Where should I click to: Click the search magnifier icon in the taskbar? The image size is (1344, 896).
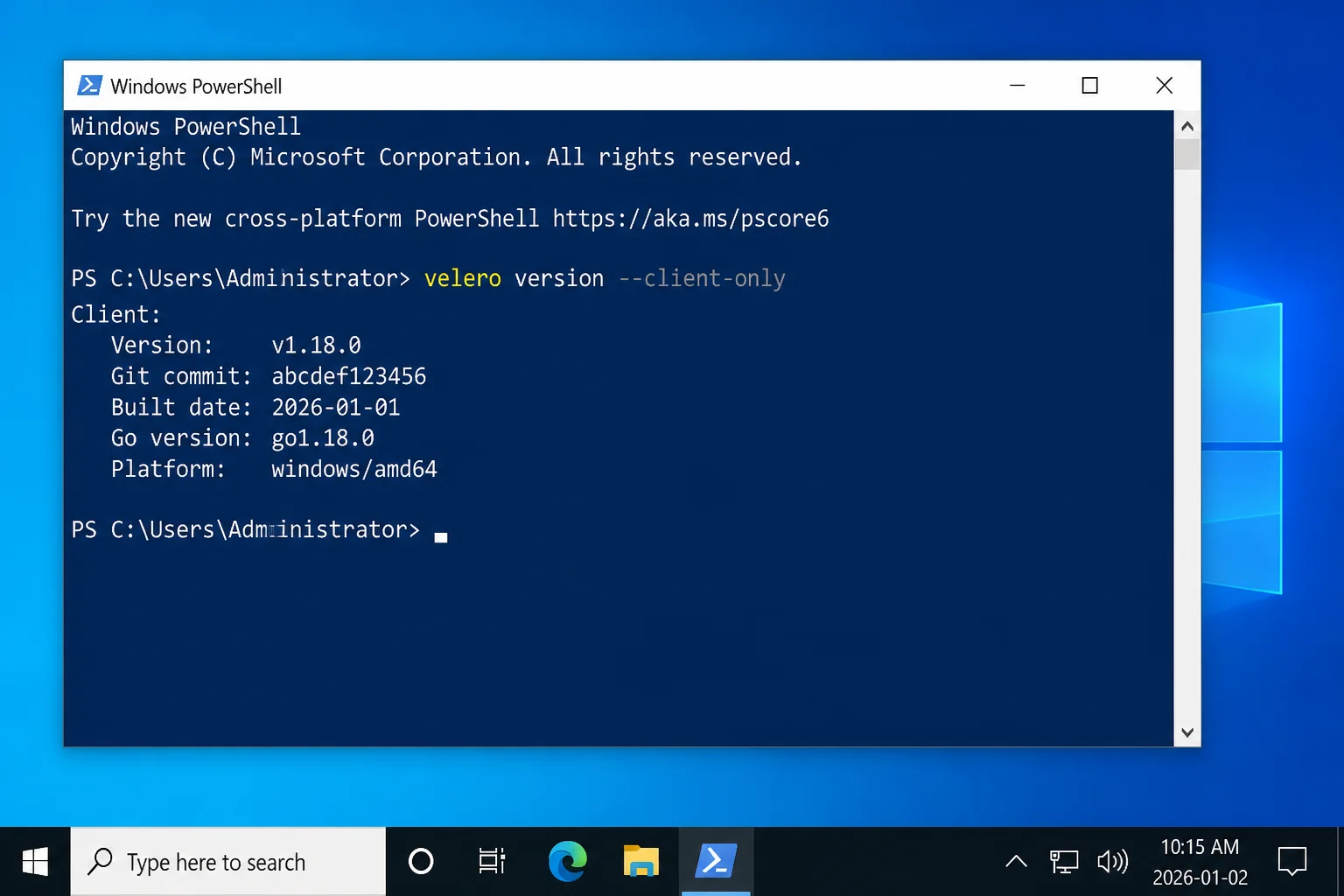pyautogui.click(x=100, y=862)
